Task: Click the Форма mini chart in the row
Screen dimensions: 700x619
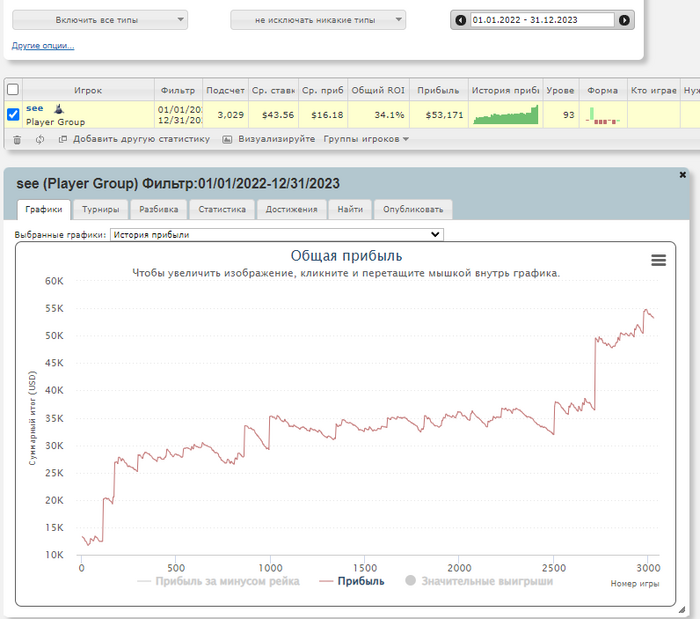Action: pyautogui.click(x=603, y=116)
